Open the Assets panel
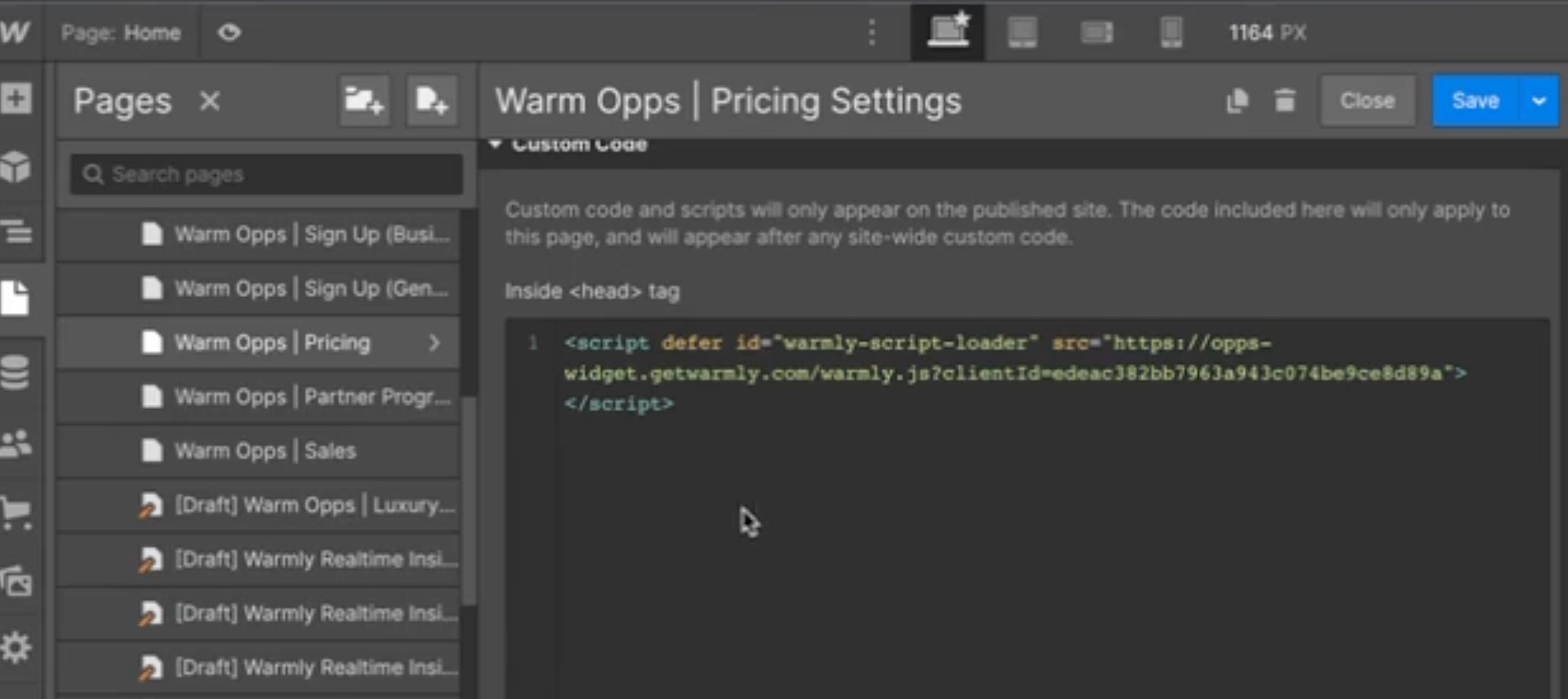The height and width of the screenshot is (699, 1568). click(x=16, y=582)
